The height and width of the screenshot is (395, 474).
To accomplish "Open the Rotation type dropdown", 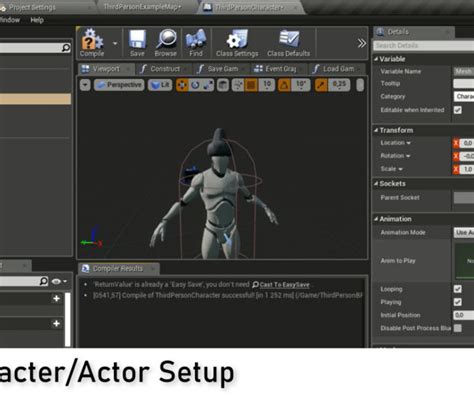I will coord(395,156).
